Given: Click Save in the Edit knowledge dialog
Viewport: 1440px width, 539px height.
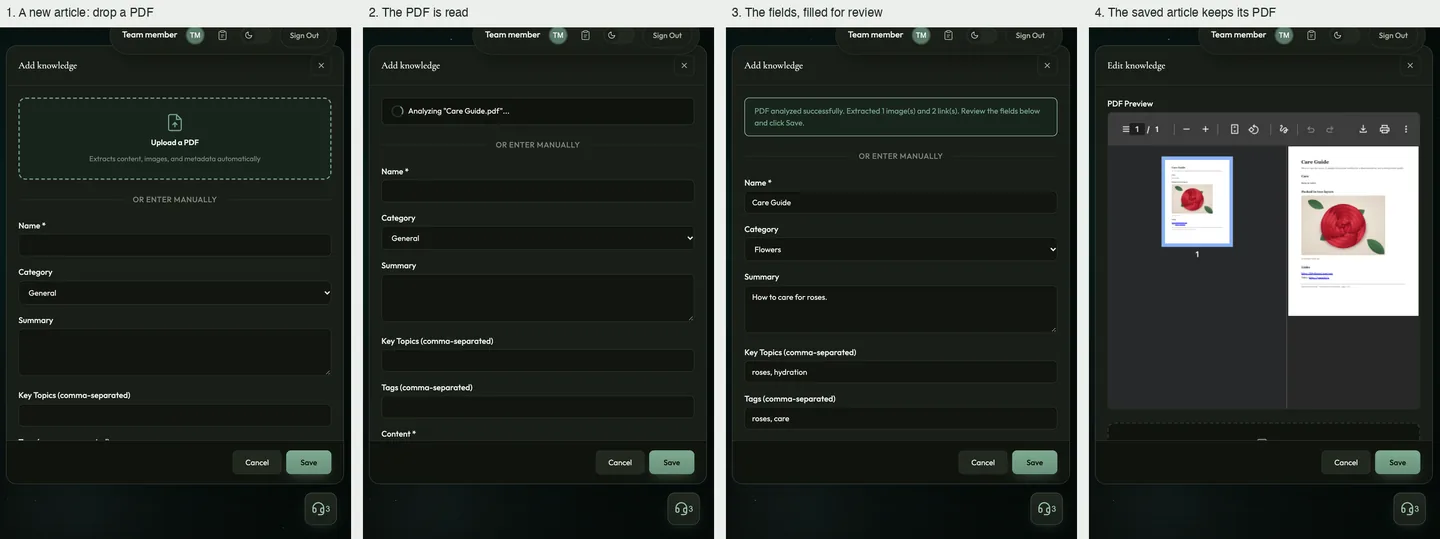Looking at the screenshot, I should pyautogui.click(x=1398, y=462).
